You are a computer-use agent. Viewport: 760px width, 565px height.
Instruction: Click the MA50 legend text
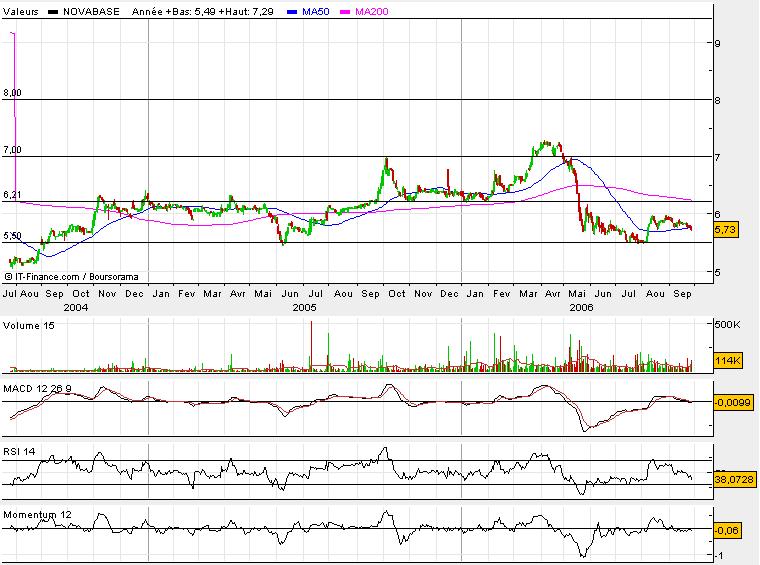pos(316,12)
